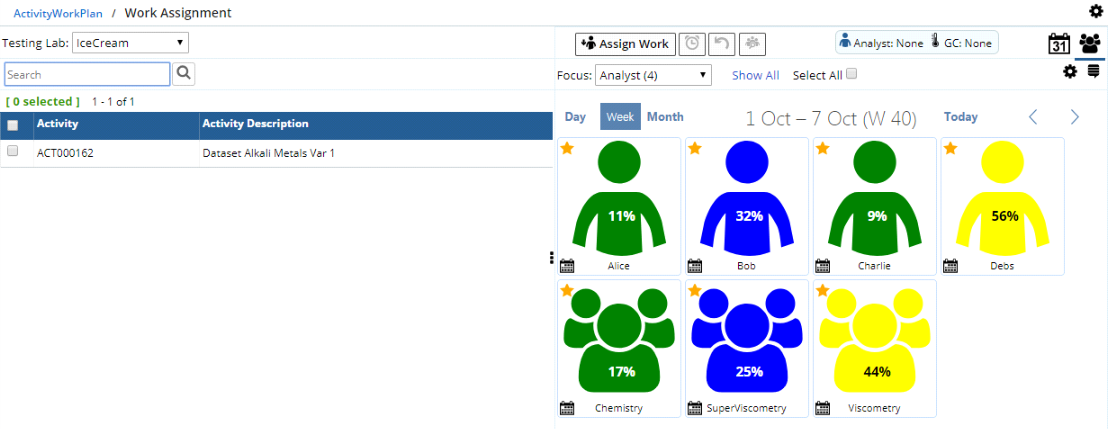Viewport: 1108px width, 429px height.
Task: Toggle the Select All checkbox
Action: pyautogui.click(x=852, y=75)
